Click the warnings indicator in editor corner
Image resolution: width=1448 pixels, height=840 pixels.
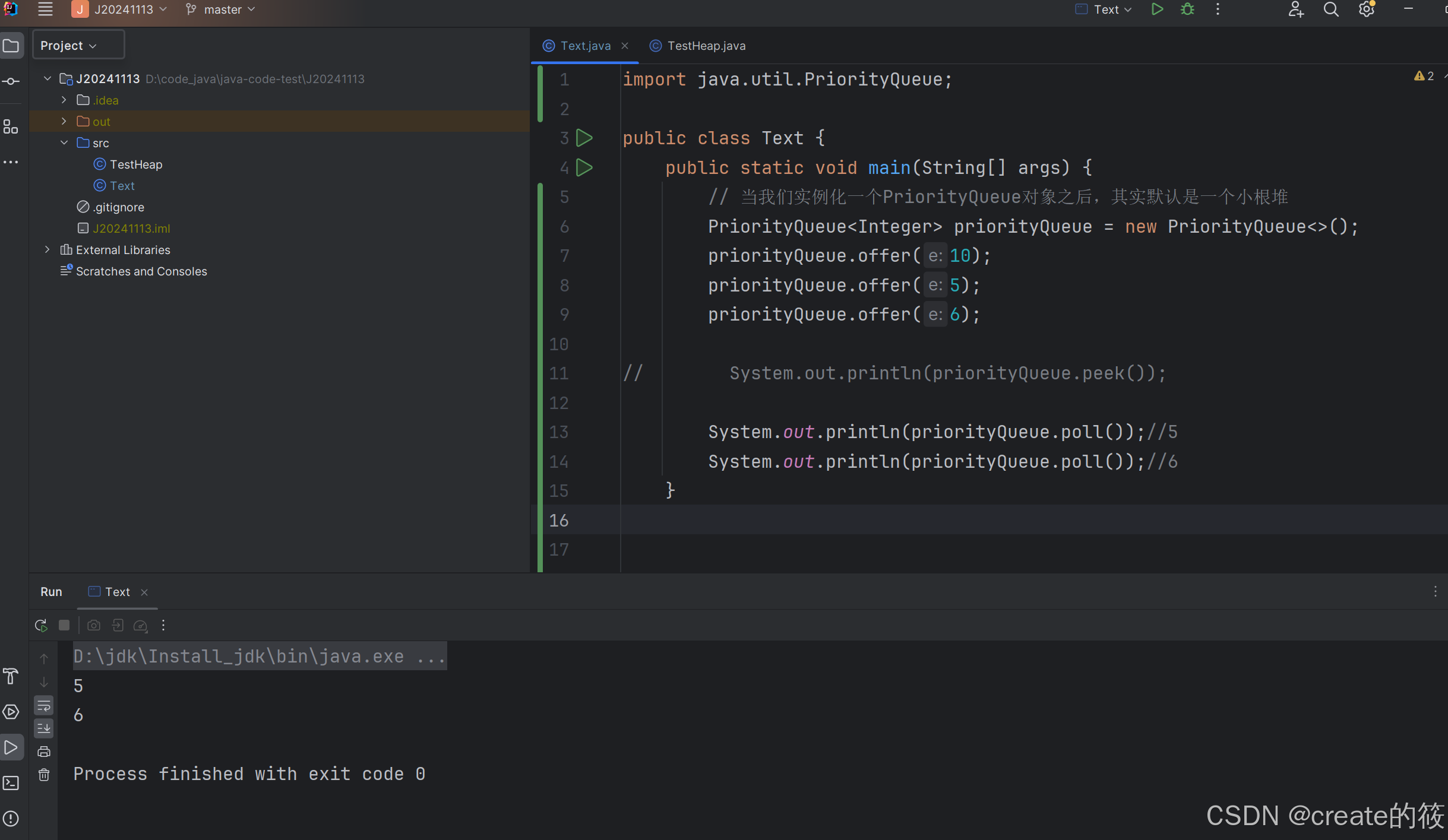coord(1424,76)
